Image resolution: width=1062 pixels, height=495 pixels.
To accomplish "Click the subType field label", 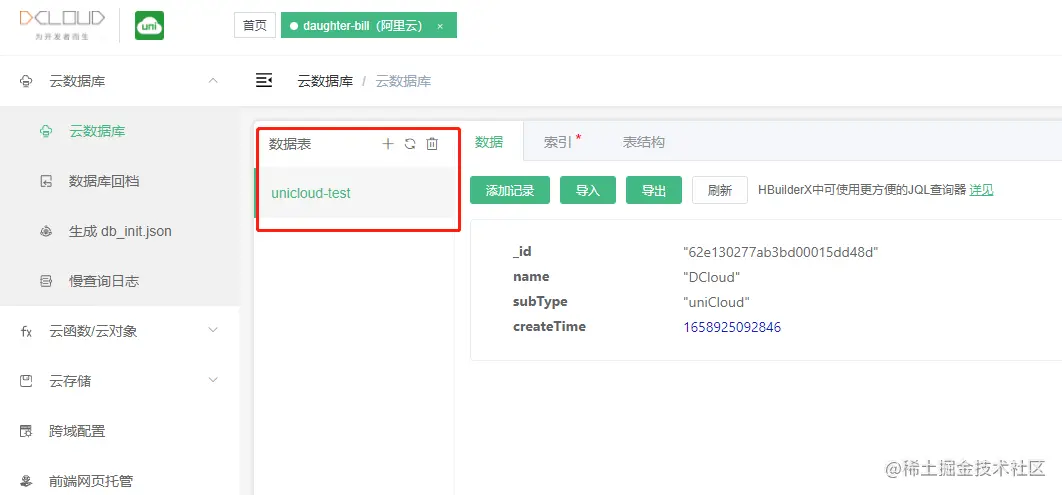I will (540, 301).
